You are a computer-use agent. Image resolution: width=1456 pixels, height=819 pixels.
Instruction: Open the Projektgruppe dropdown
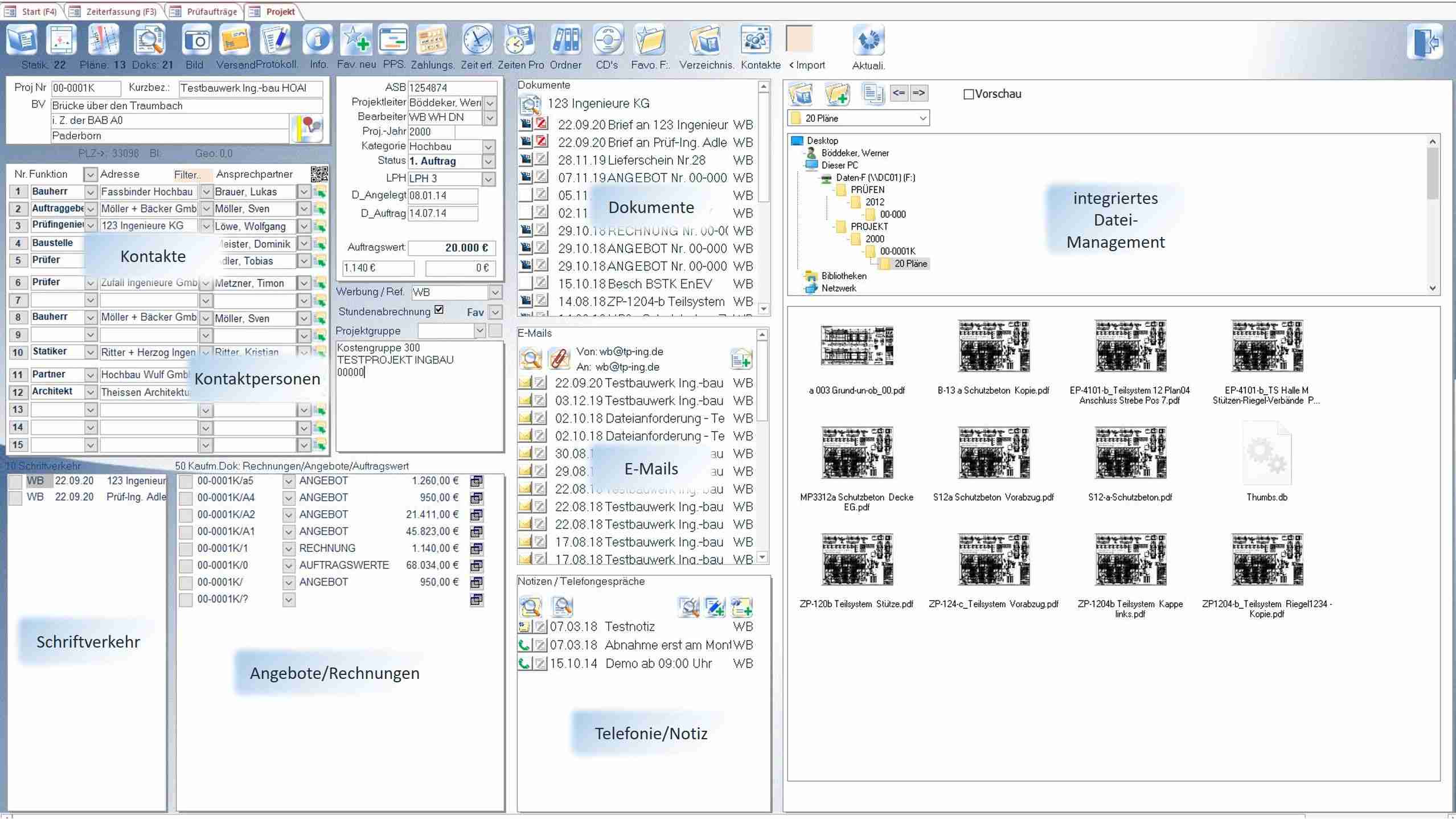pyautogui.click(x=479, y=331)
